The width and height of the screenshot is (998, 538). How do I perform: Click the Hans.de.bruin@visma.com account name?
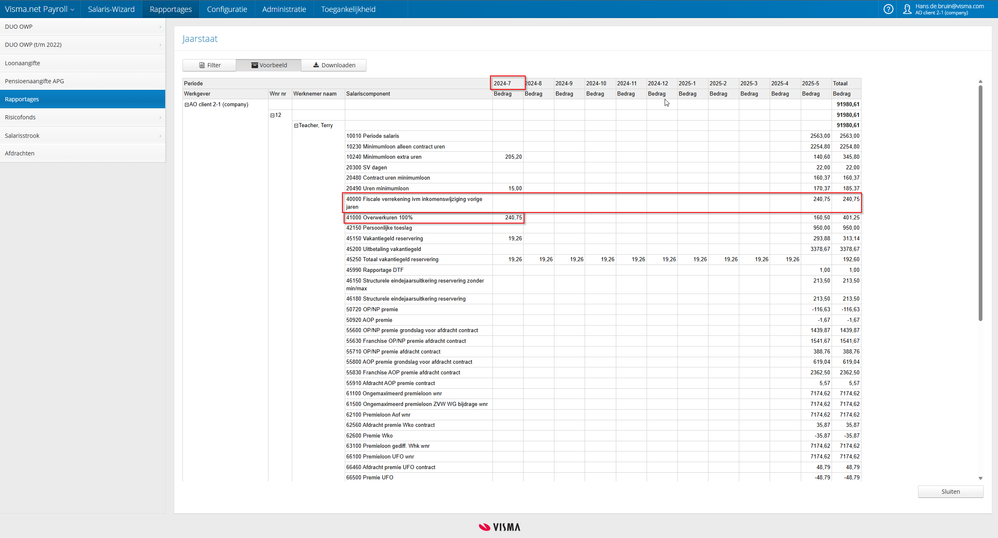pos(949,6)
